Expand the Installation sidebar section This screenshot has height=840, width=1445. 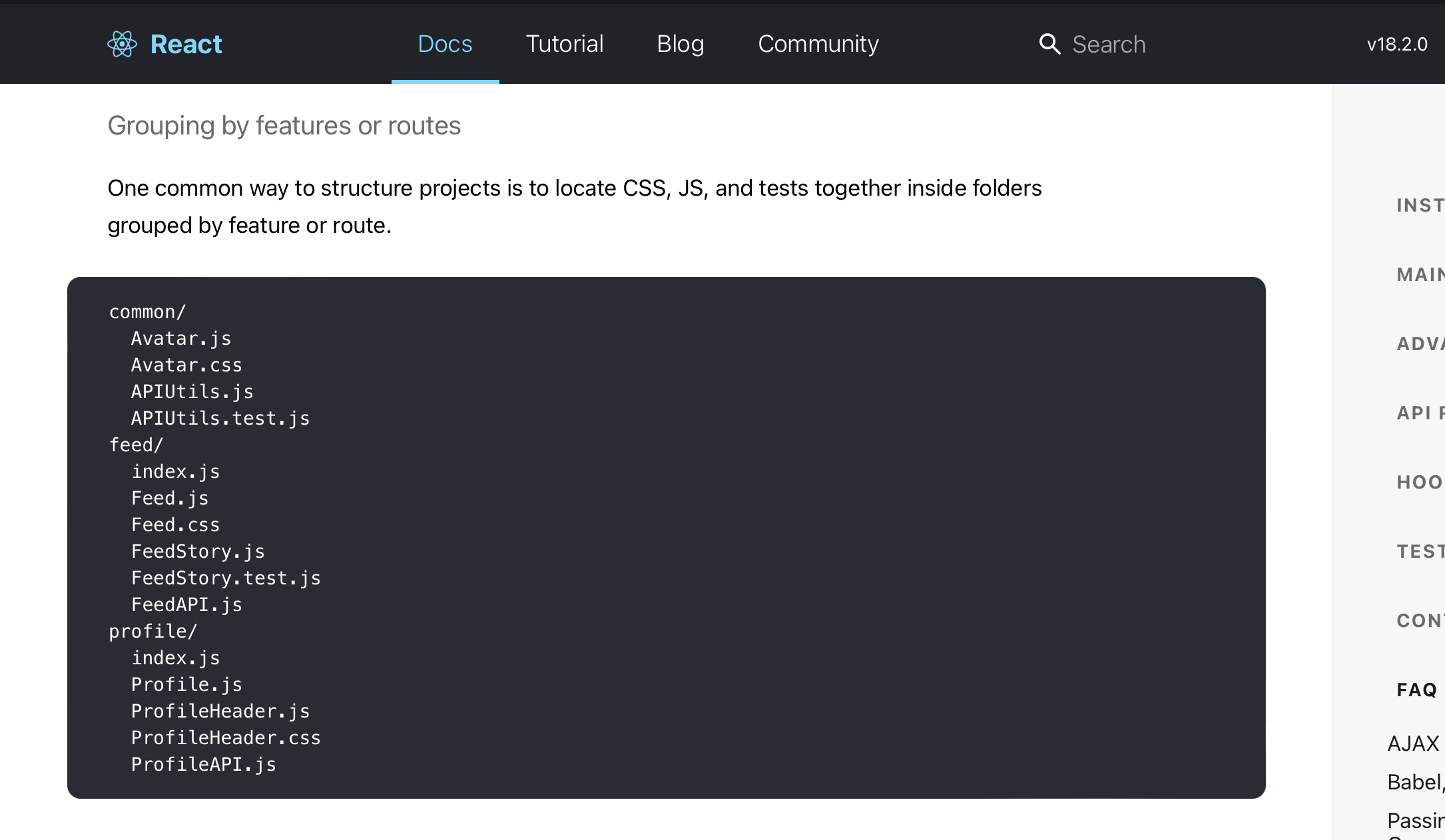coord(1420,205)
